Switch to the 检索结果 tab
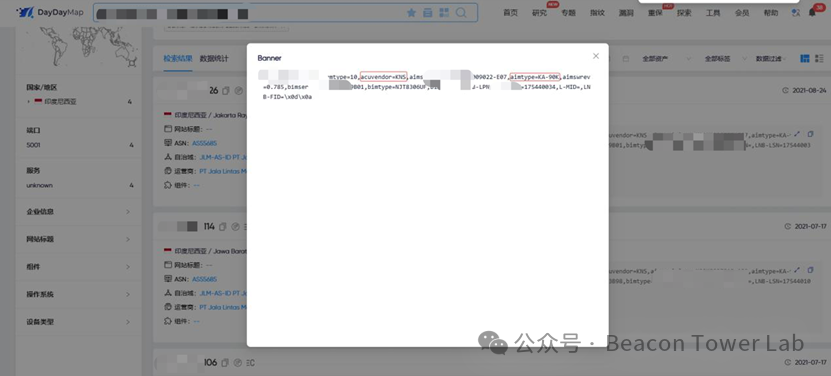This screenshot has height=376, width=831. [178, 58]
